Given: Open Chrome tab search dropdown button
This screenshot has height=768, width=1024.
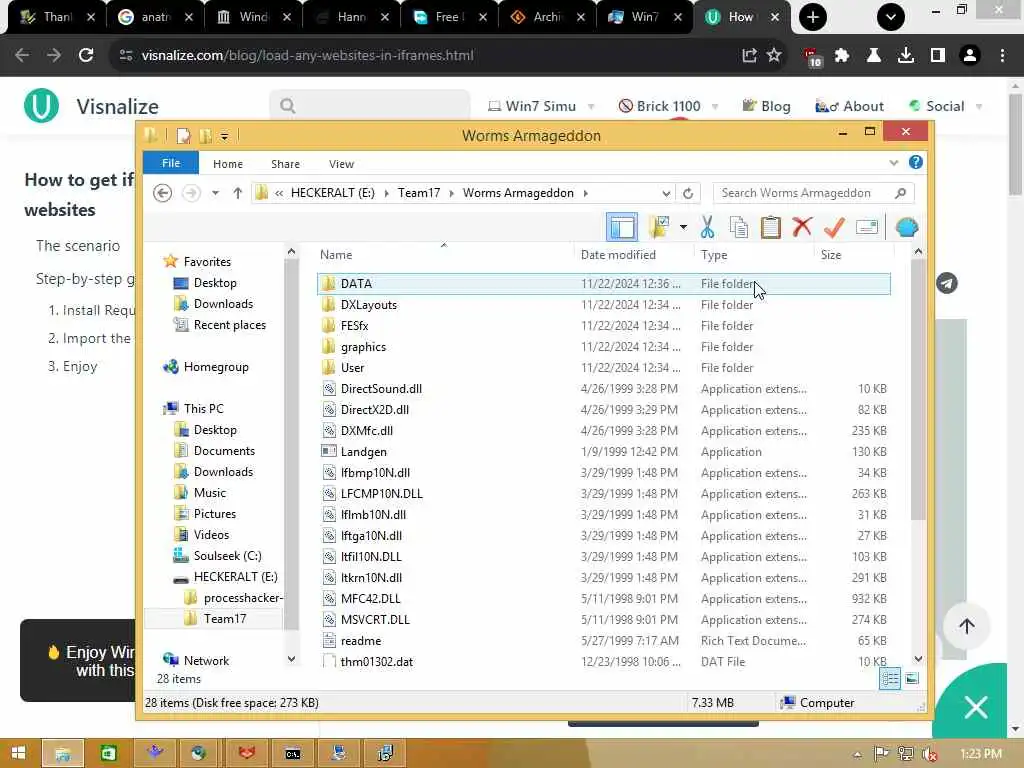Looking at the screenshot, I should coord(891,17).
